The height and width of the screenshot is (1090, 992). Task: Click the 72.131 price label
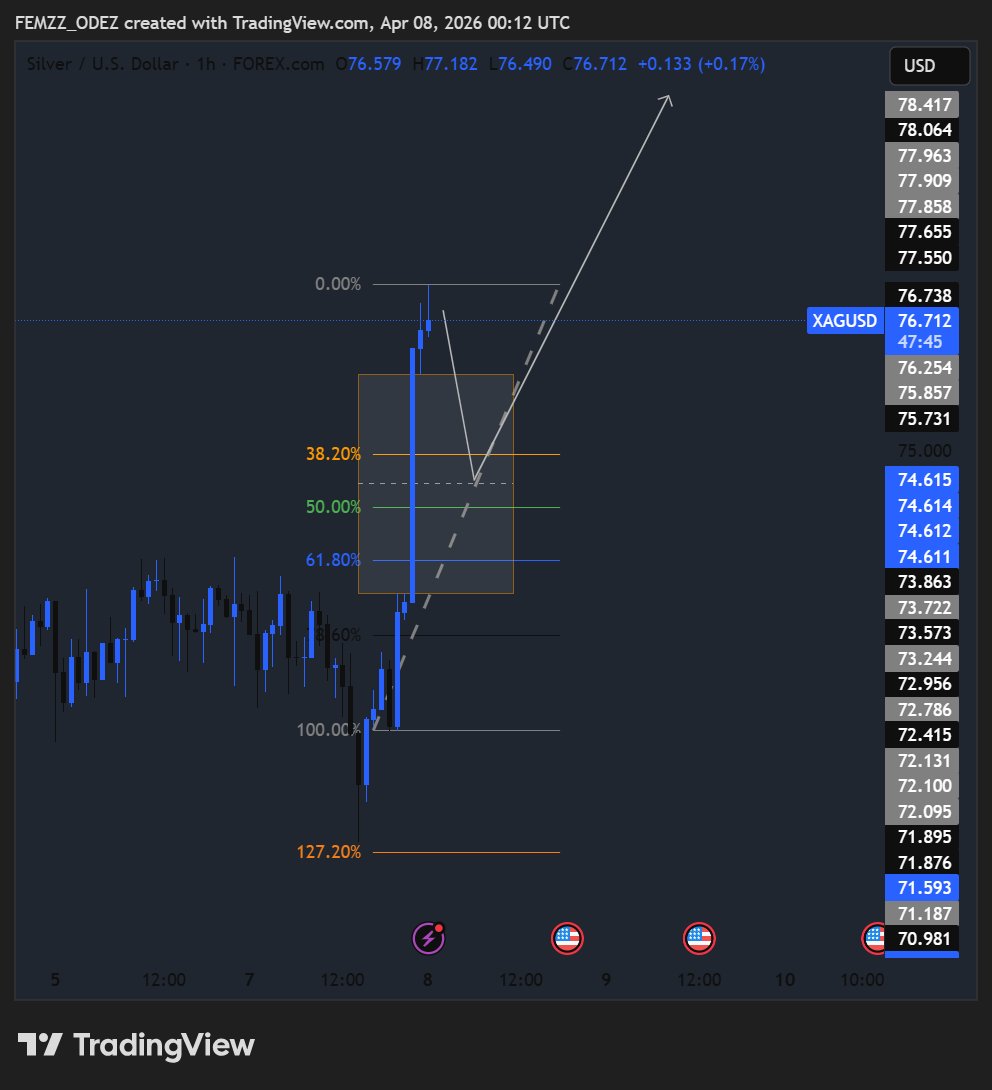tap(922, 760)
